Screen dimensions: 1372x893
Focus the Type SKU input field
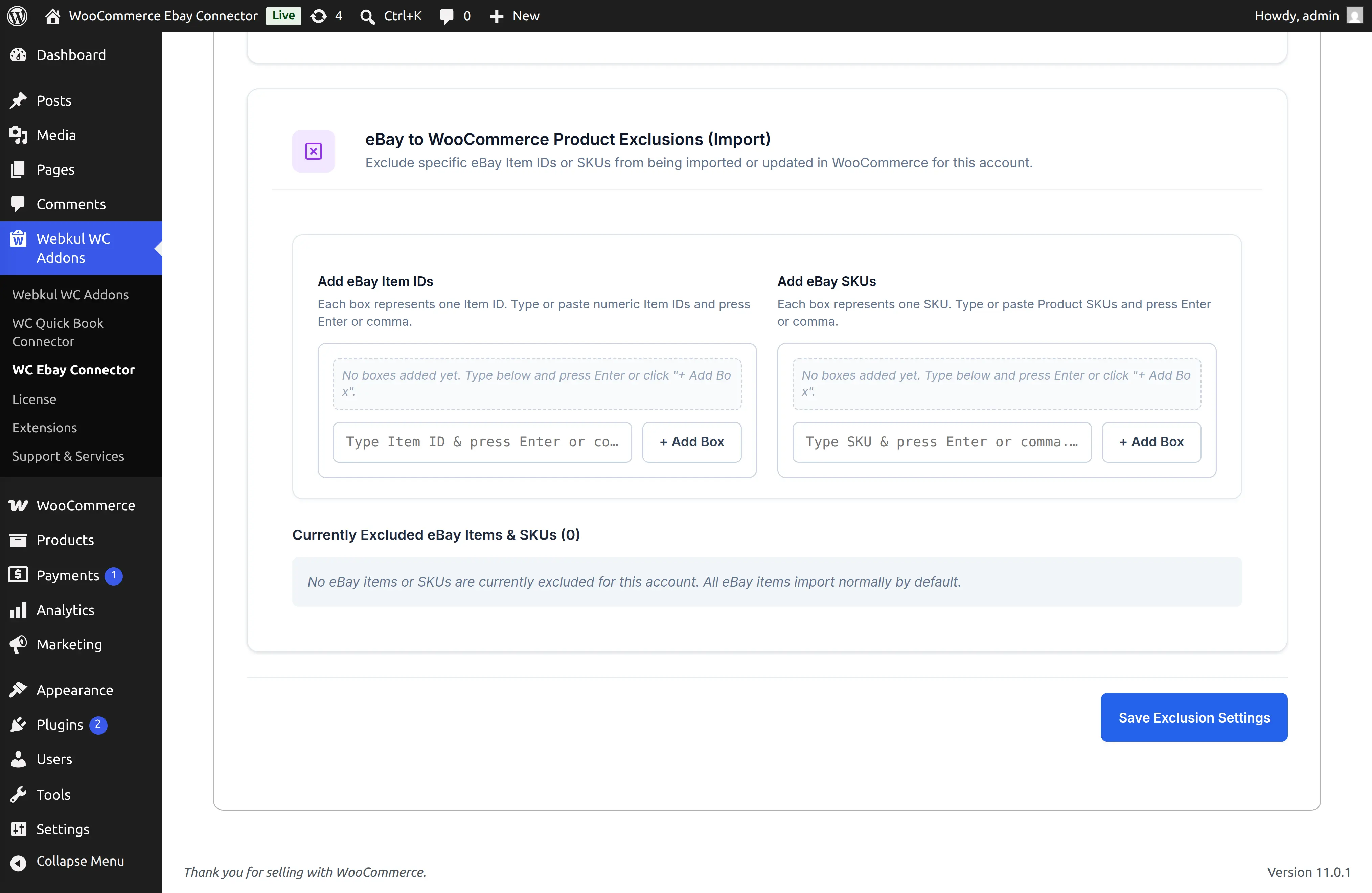click(942, 442)
